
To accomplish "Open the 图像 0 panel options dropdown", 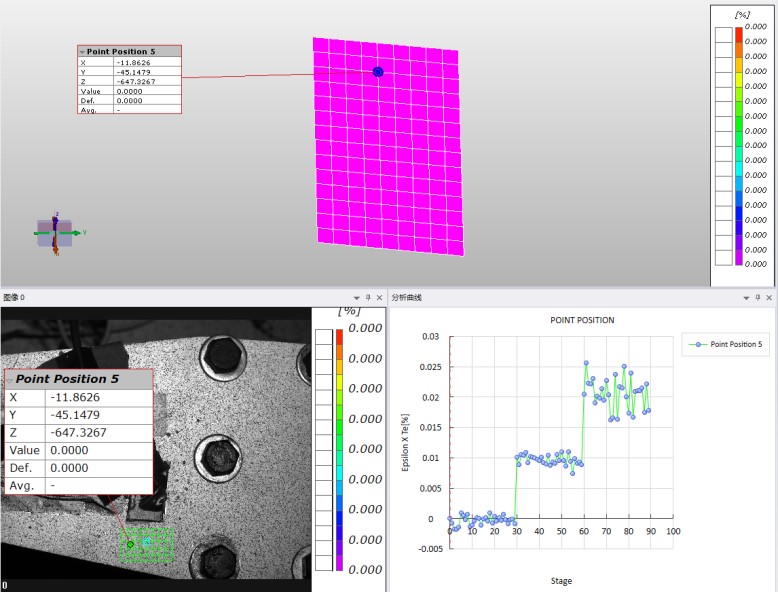I will click(356, 298).
